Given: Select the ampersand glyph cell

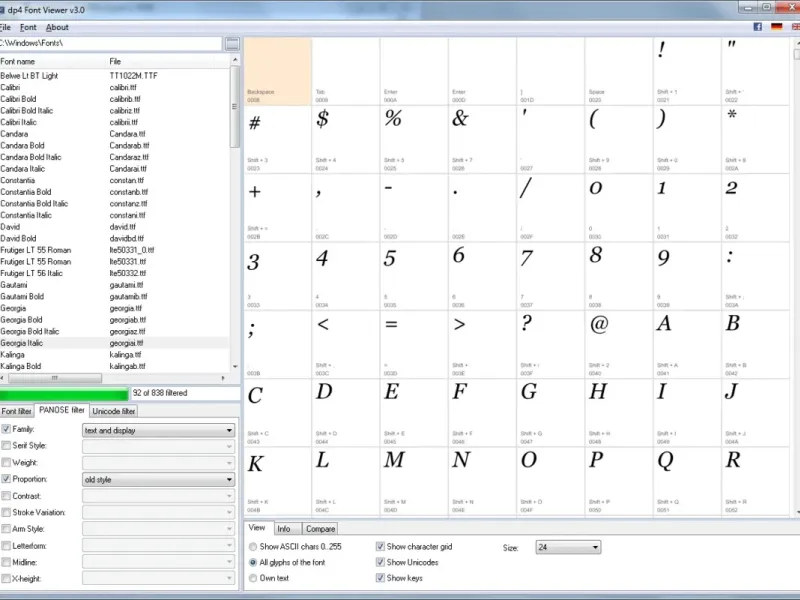Looking at the screenshot, I should [x=482, y=140].
